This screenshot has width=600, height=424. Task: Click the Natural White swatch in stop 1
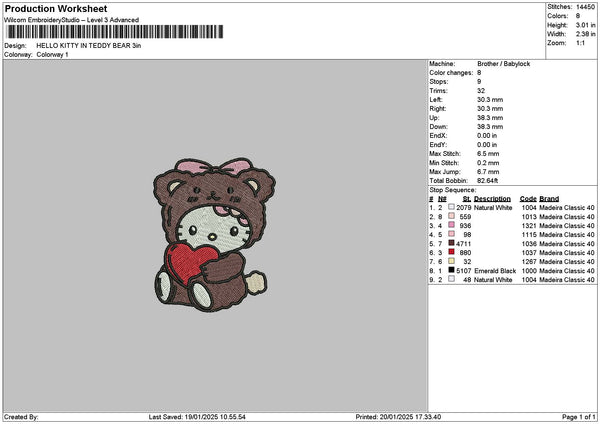click(452, 207)
